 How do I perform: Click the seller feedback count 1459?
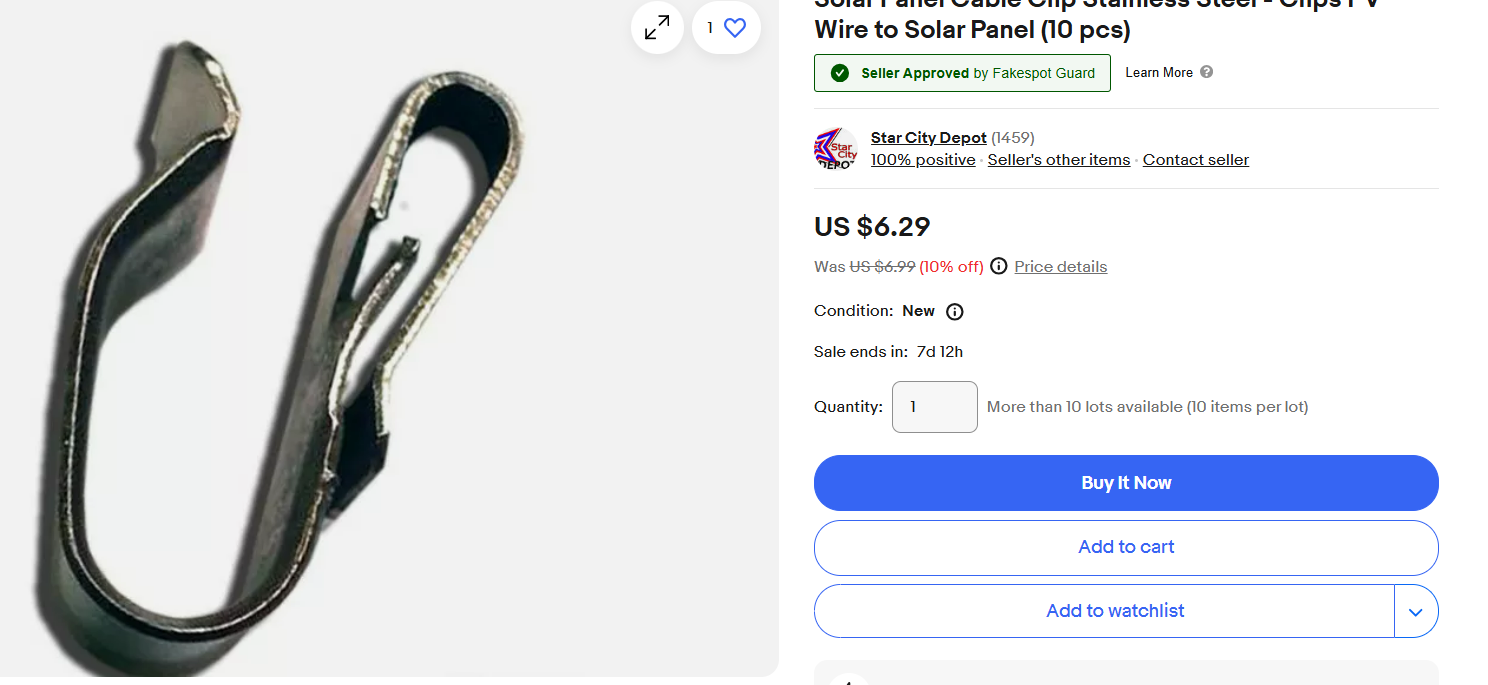coord(1013,138)
